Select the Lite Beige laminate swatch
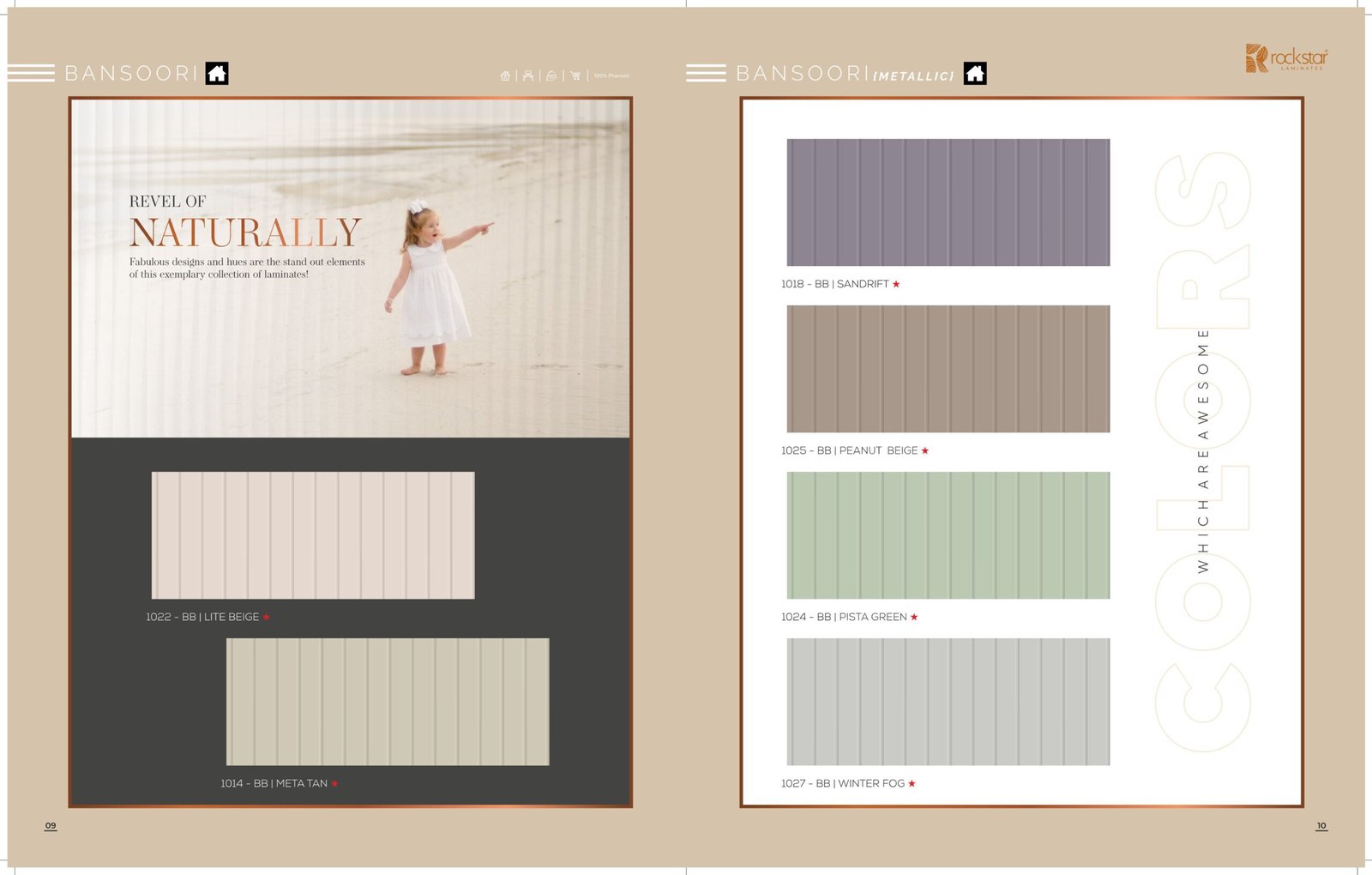The height and width of the screenshot is (875, 1372). click(313, 535)
